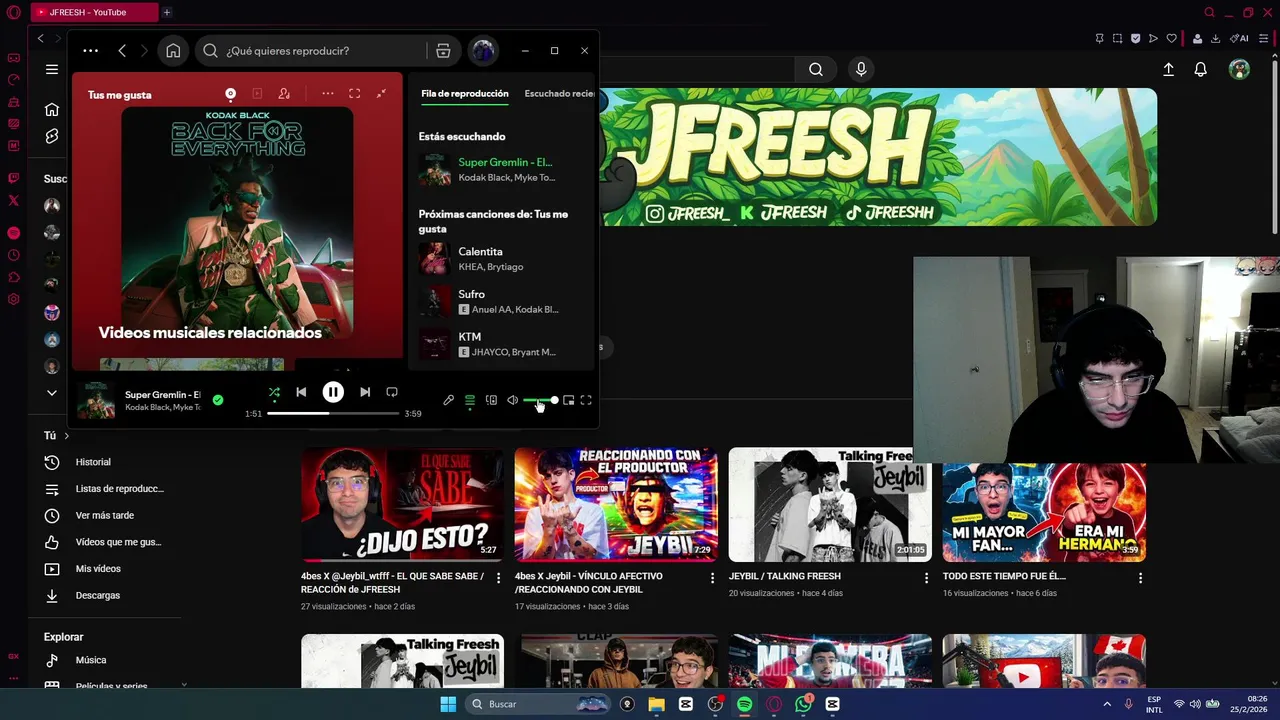The height and width of the screenshot is (720, 1280).
Task: Open JEYBIL / TALKING FREESH video title
Action: click(785, 576)
